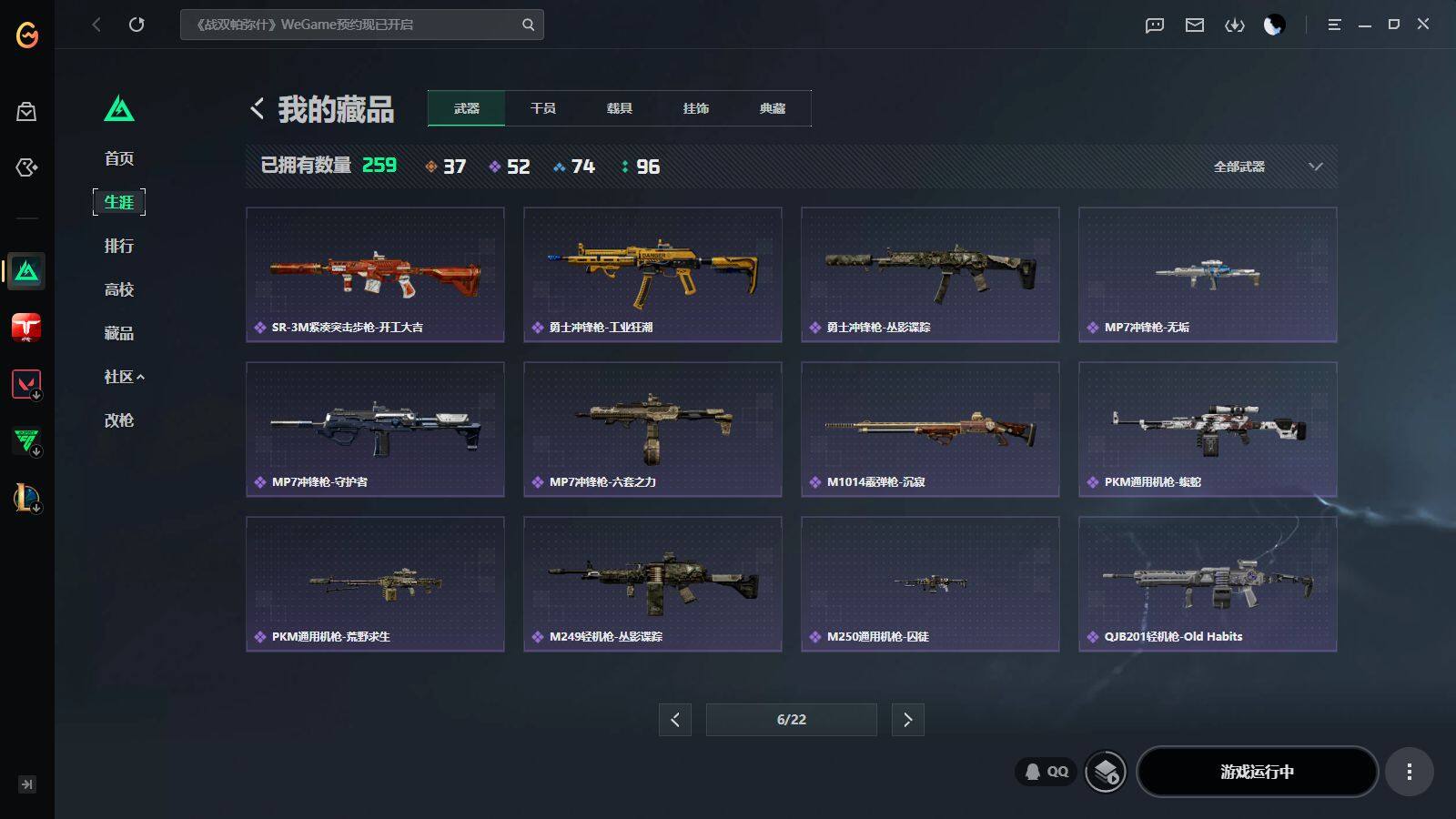Image resolution: width=1456 pixels, height=819 pixels.
Task: Open the three-dot more options button
Action: pyautogui.click(x=1409, y=772)
